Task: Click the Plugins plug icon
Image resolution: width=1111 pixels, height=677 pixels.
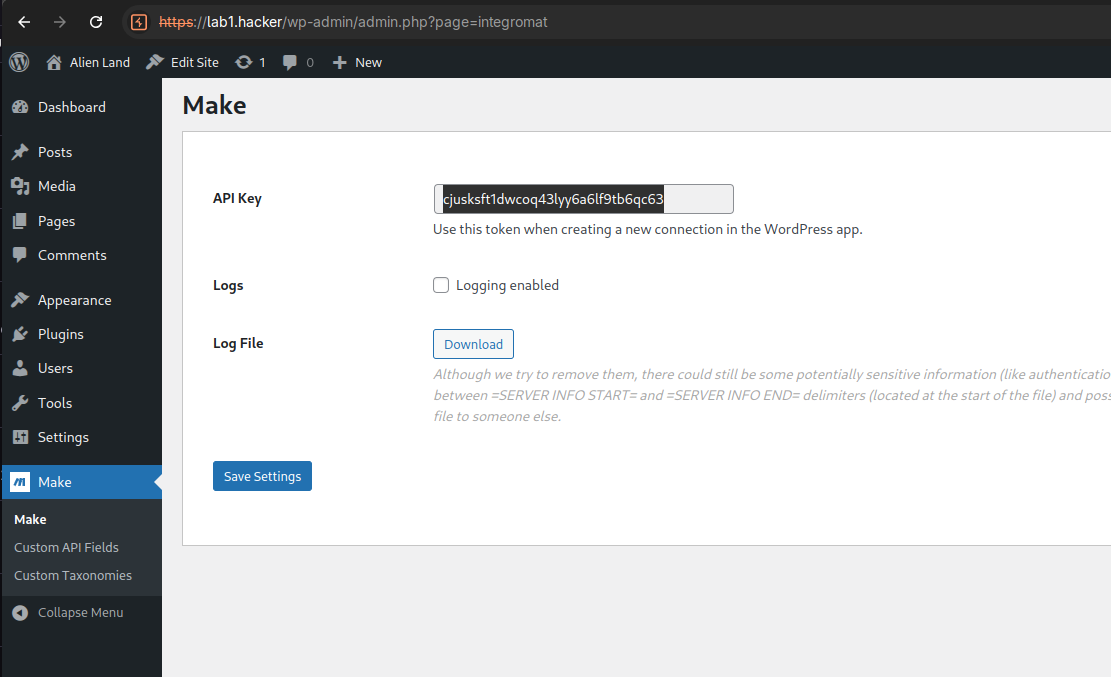Action: (21, 334)
